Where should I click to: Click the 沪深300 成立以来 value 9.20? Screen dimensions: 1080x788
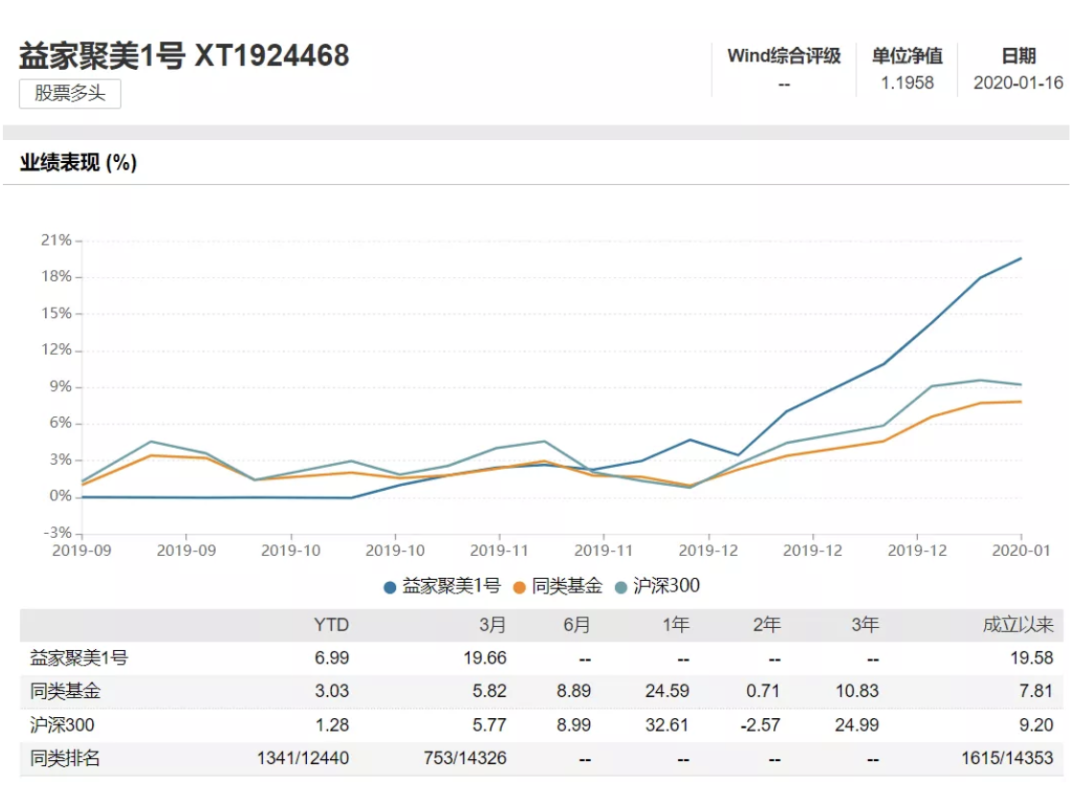(x=1037, y=725)
